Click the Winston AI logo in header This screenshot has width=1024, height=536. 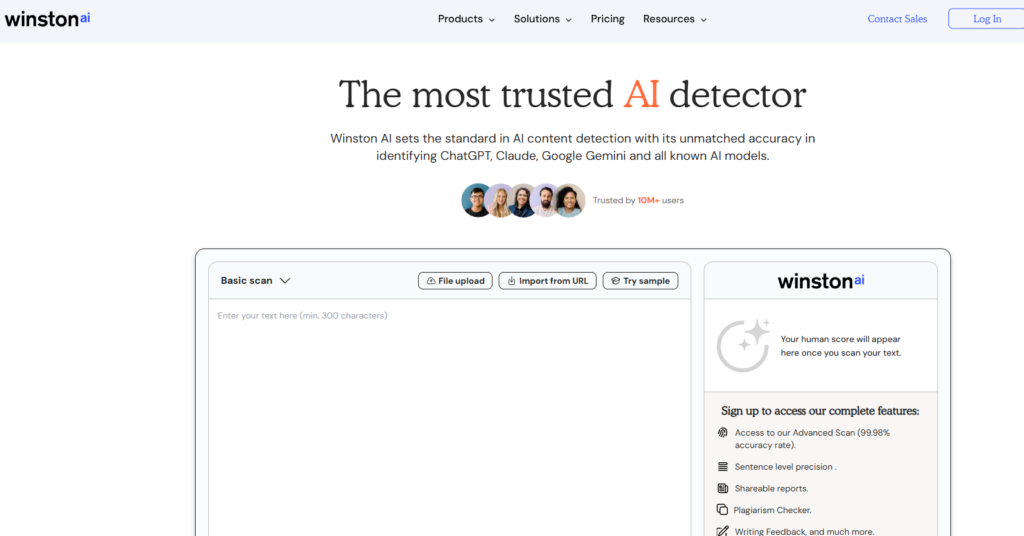(x=48, y=19)
